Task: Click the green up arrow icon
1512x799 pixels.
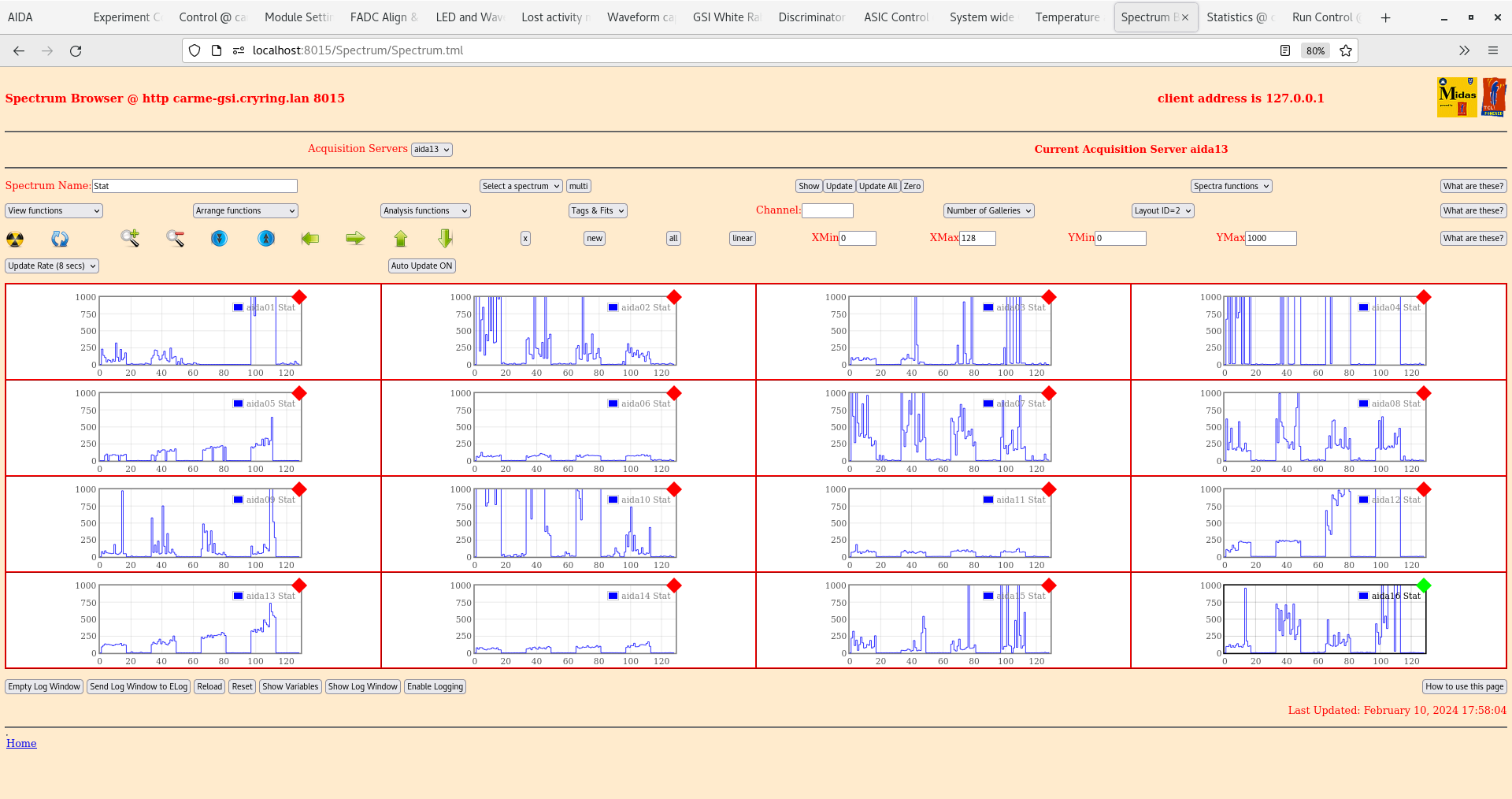Action: coord(401,238)
